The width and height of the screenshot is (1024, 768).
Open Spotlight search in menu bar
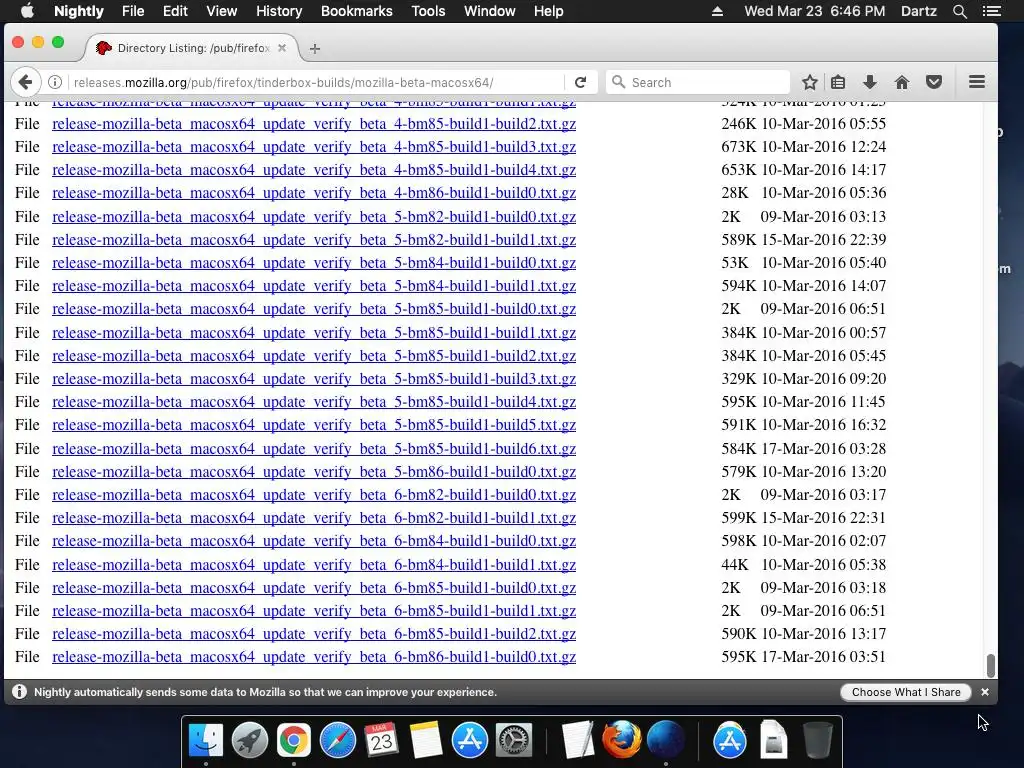(x=959, y=11)
